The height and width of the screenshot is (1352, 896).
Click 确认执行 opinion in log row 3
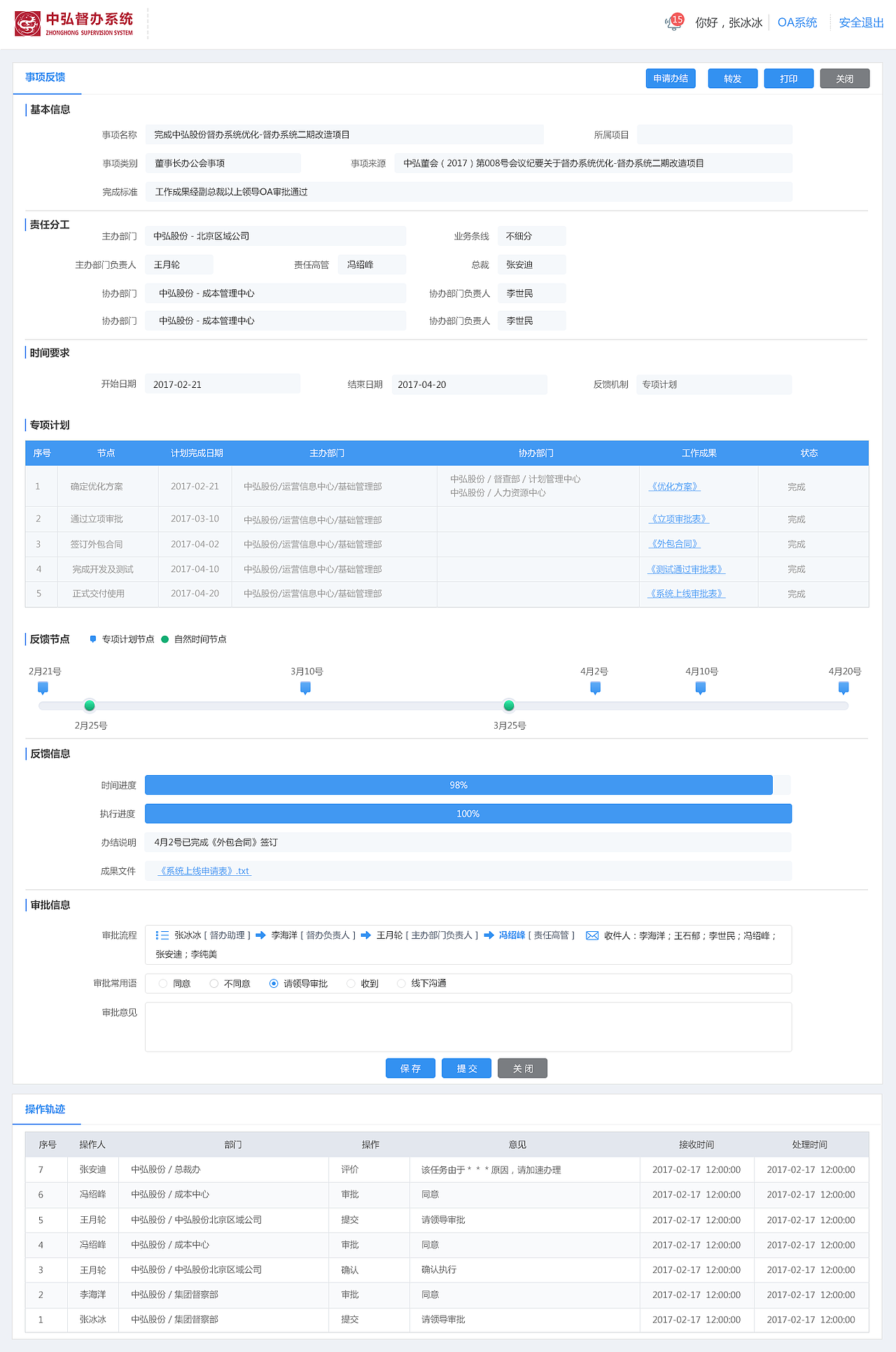point(439,1269)
